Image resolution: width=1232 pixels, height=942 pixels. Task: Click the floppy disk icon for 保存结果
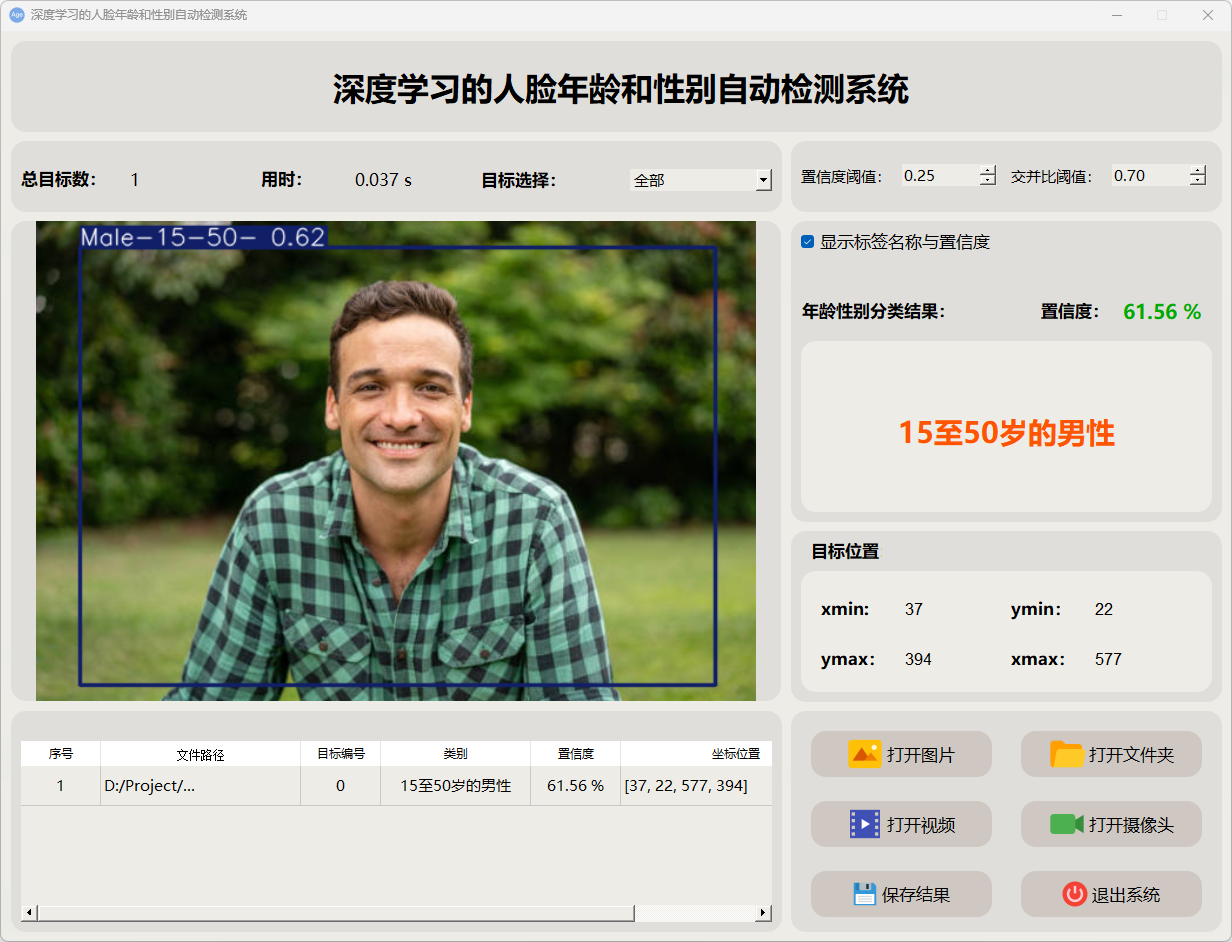[x=864, y=894]
